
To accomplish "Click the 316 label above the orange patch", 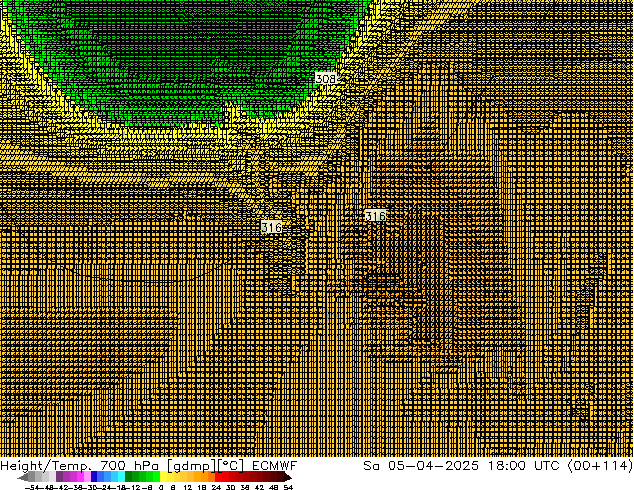I will tap(375, 215).
